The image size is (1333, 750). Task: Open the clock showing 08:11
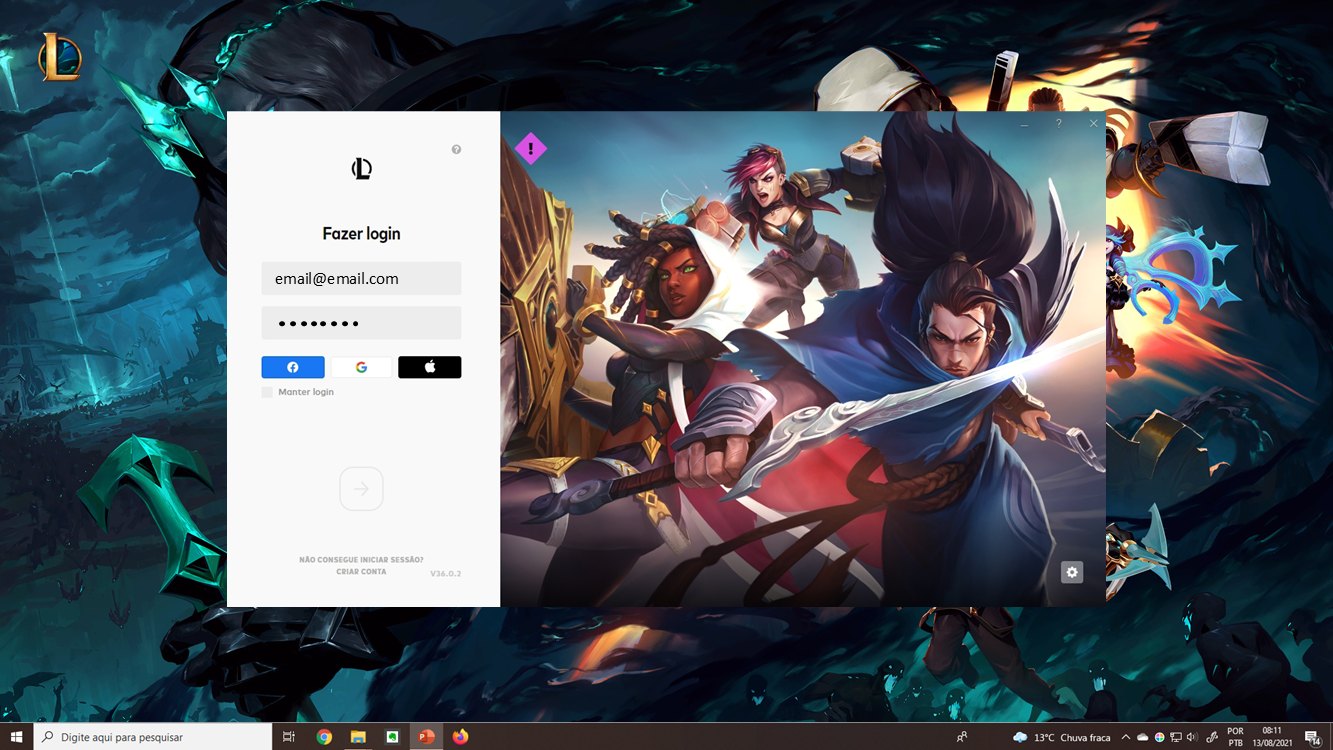point(1271,737)
